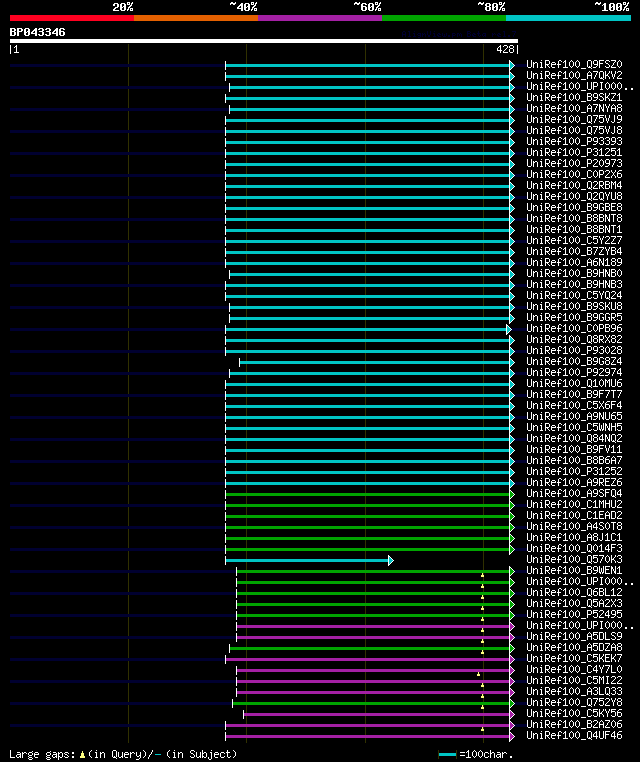Viewport: 640px width, 762px height.
Task: Click the UniRef100_B9FV11 label
Action: (574, 450)
